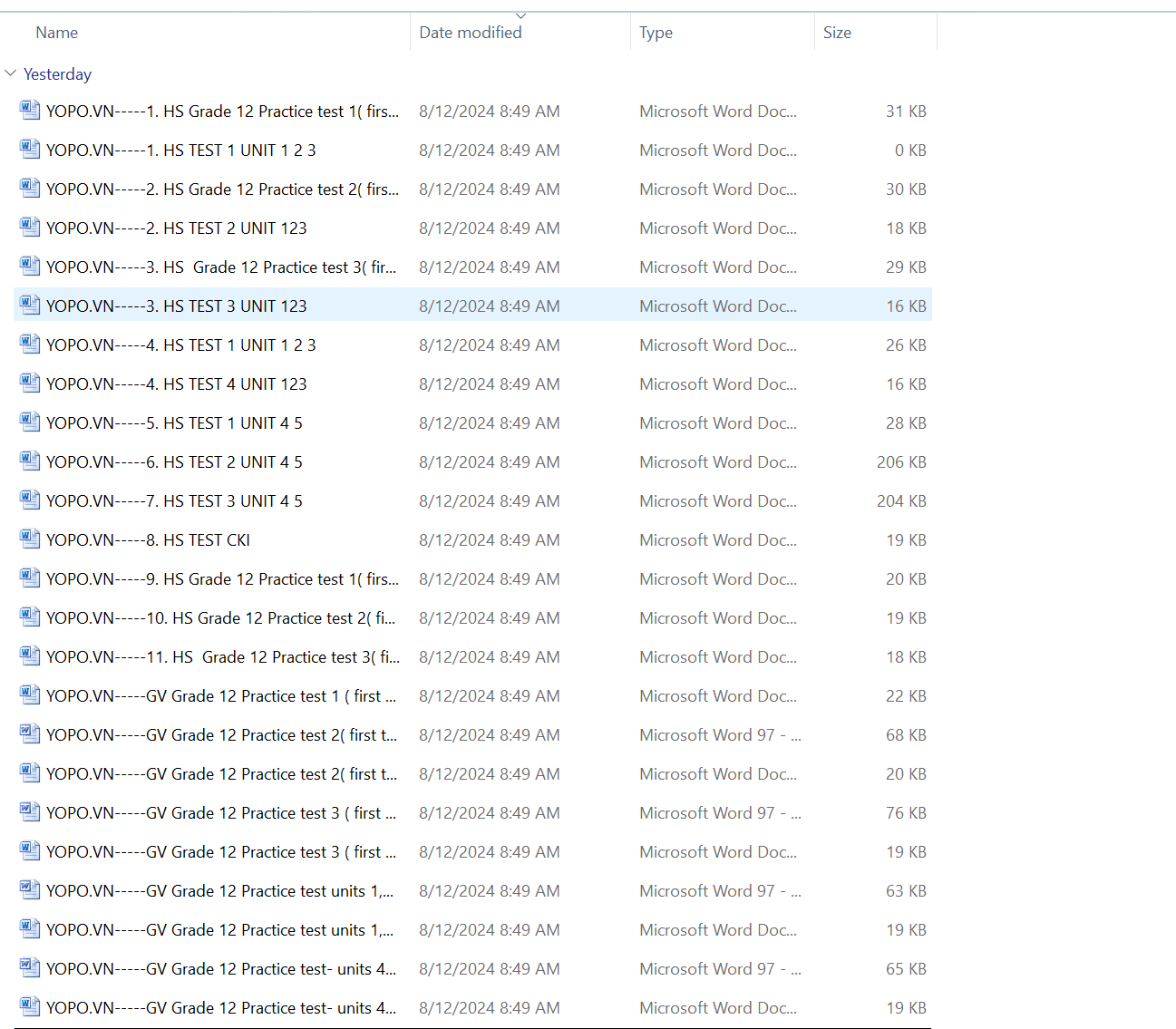The height and width of the screenshot is (1029, 1176).
Task: Click the '204 KB' size cell
Action: point(901,501)
